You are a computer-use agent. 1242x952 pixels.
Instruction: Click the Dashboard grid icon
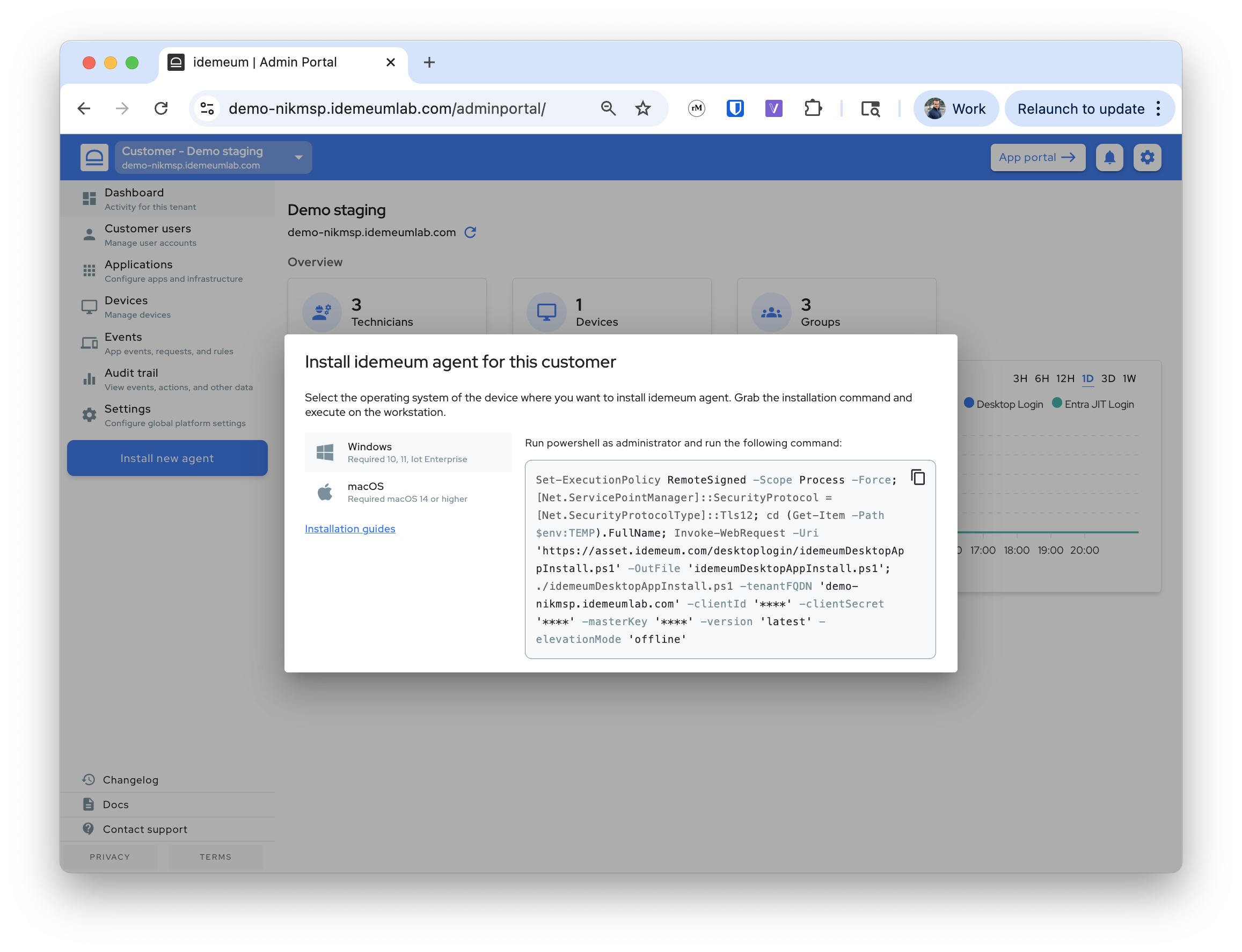click(89, 199)
